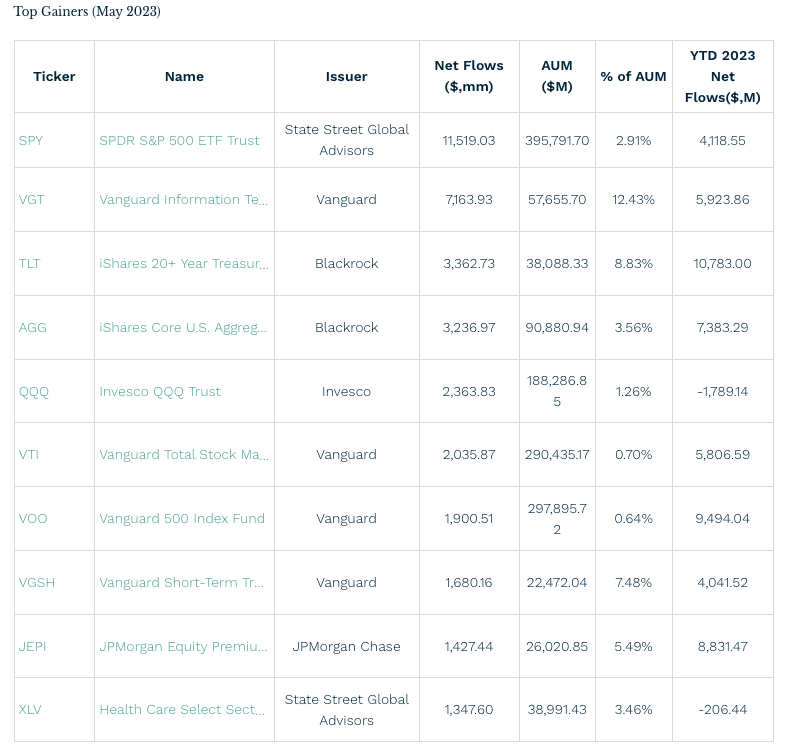
Task: Click the Invesco issuer cell
Action: coord(347,392)
